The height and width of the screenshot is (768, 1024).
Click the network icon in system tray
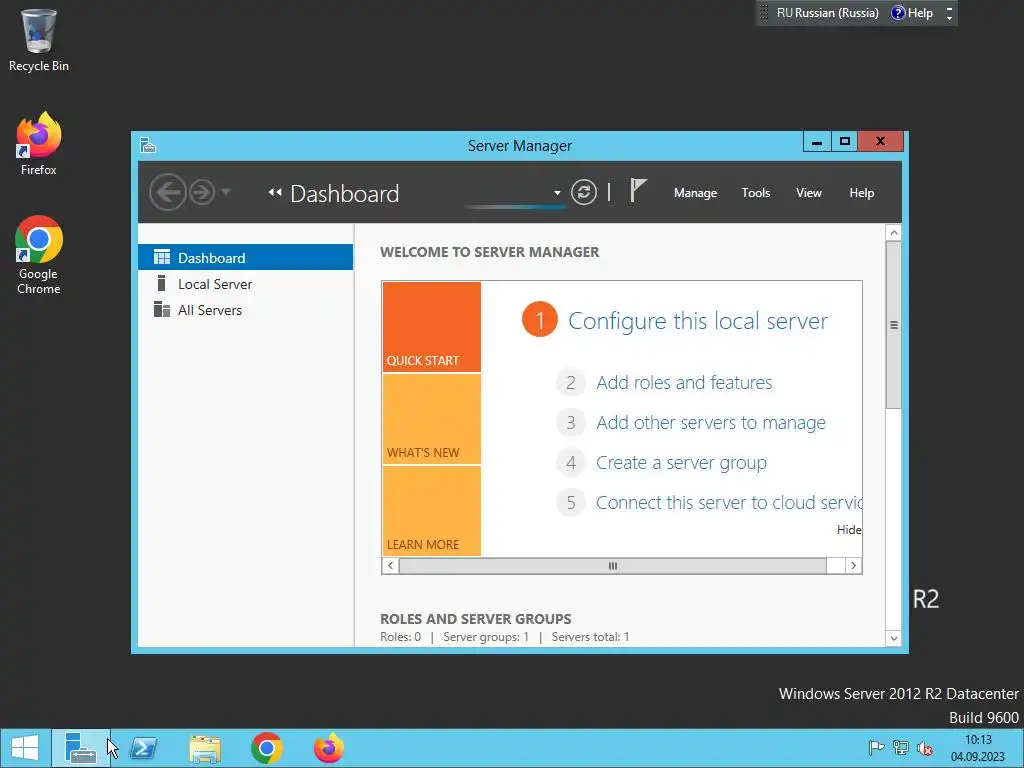pyautogui.click(x=901, y=748)
